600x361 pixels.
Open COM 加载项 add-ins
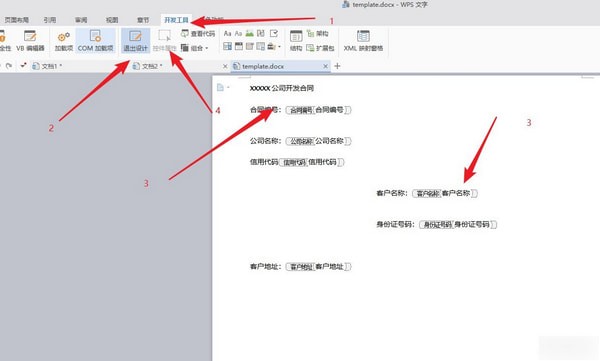click(x=95, y=41)
